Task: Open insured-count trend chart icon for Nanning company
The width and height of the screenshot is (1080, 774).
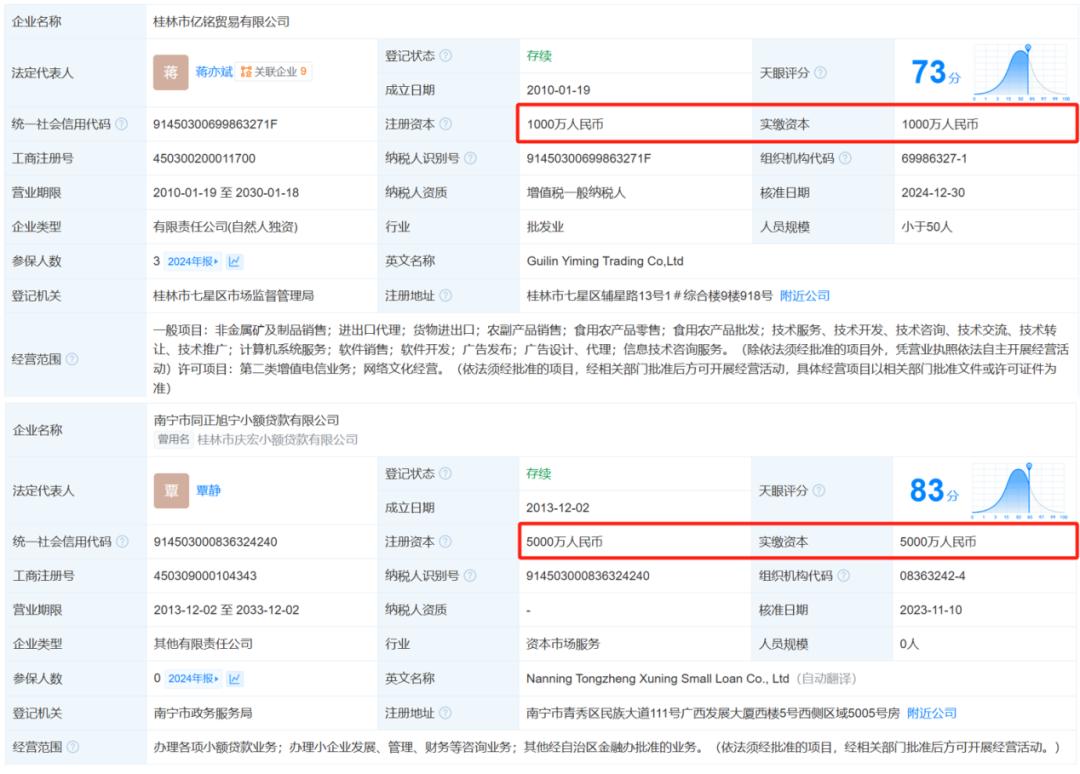Action: pos(235,679)
